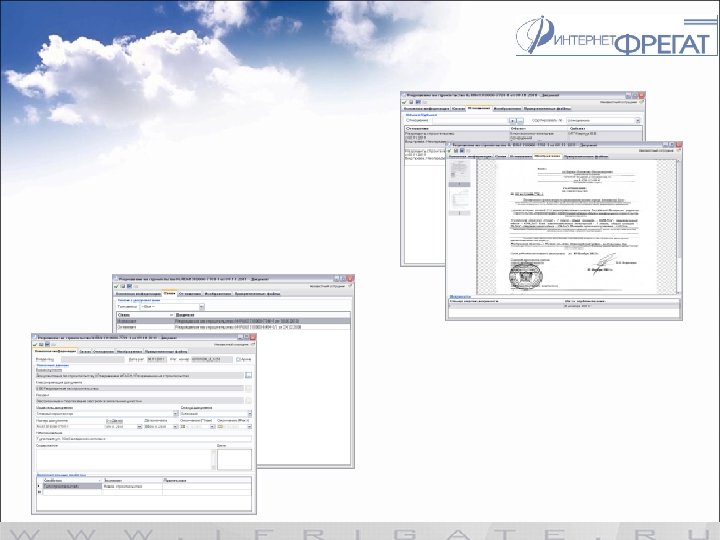Close the document image window
The height and width of the screenshot is (540, 720).
click(x=679, y=145)
